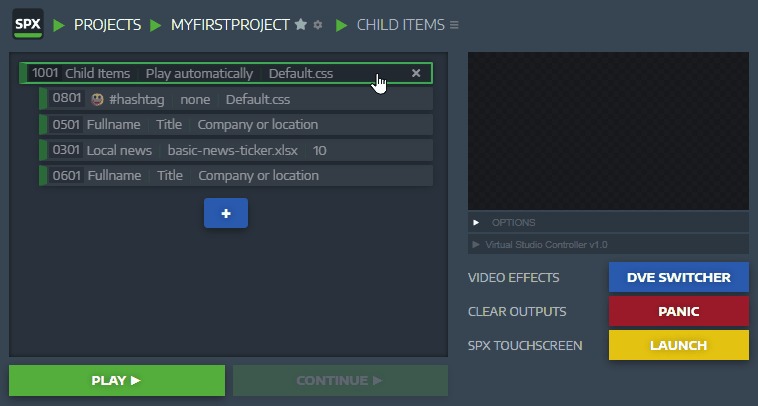Remove the 1001 Child Items row
The image size is (758, 406).
tap(416, 73)
